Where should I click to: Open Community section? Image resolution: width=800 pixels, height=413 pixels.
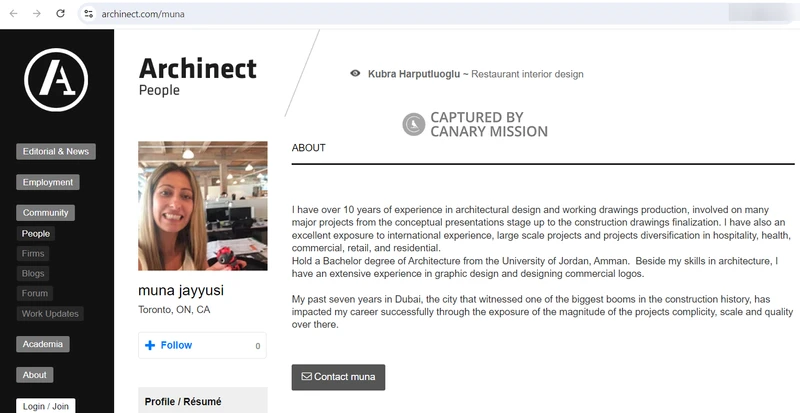(x=45, y=213)
